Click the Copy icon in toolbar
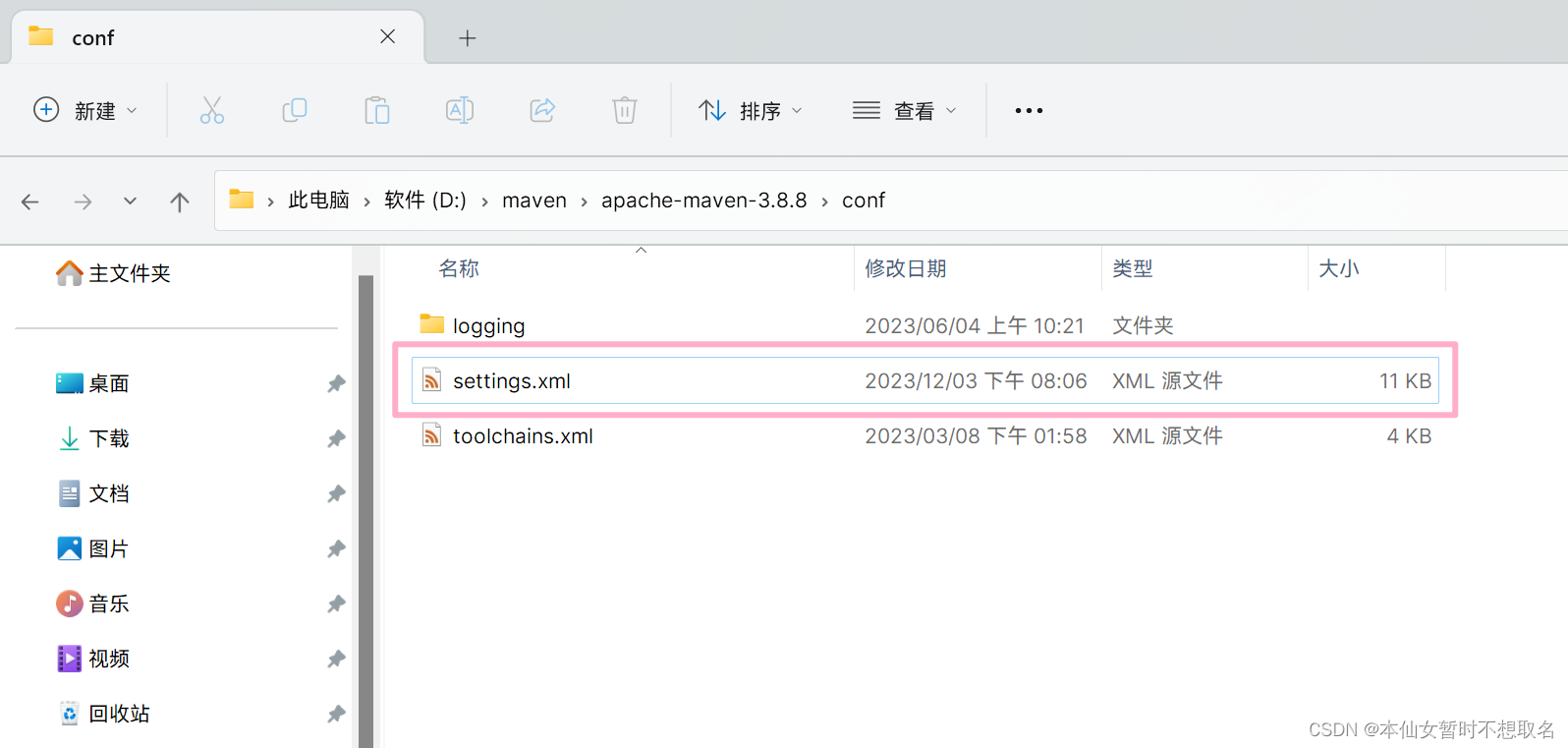The width and height of the screenshot is (1568, 748). pos(295,110)
